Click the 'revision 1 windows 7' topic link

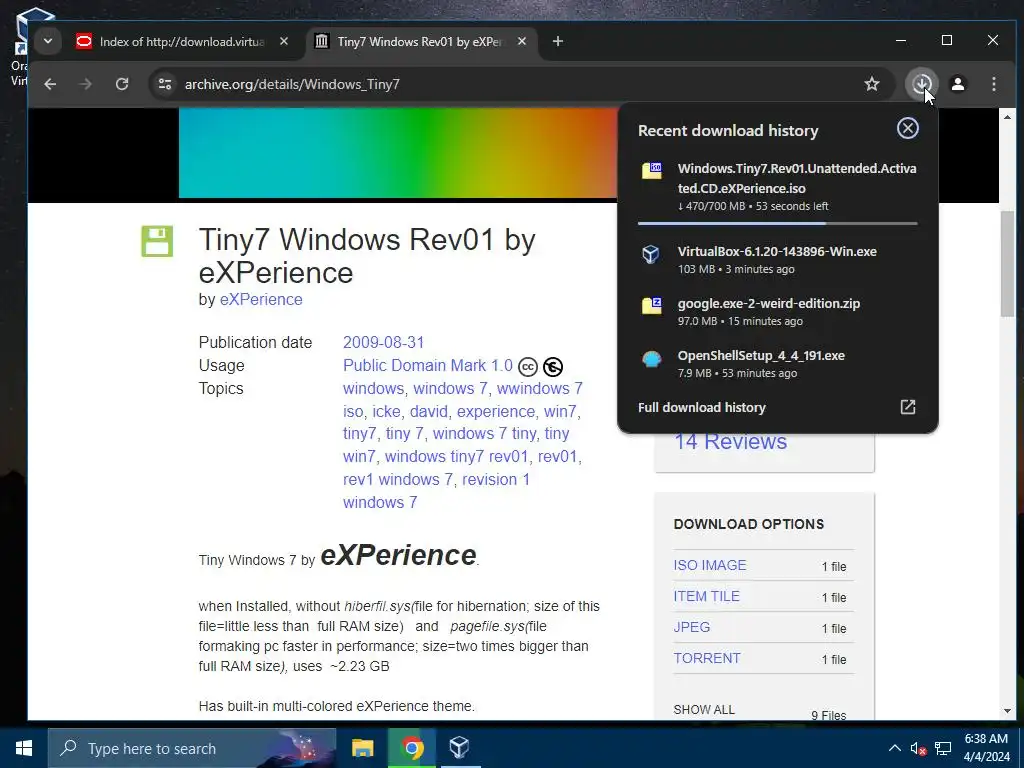coord(436,490)
